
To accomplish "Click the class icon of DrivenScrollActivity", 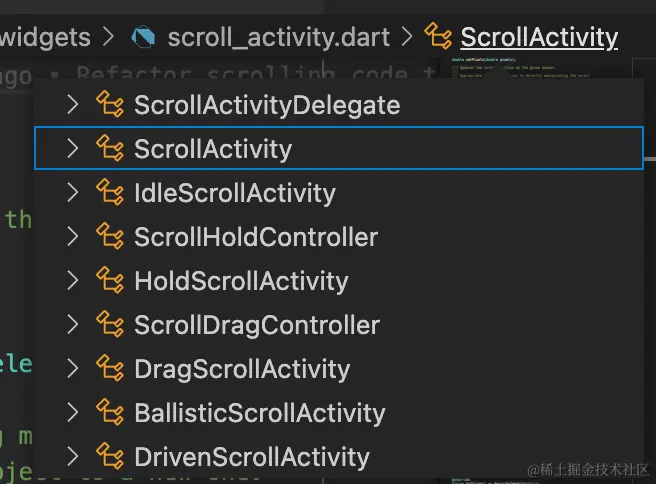I will tap(110, 456).
